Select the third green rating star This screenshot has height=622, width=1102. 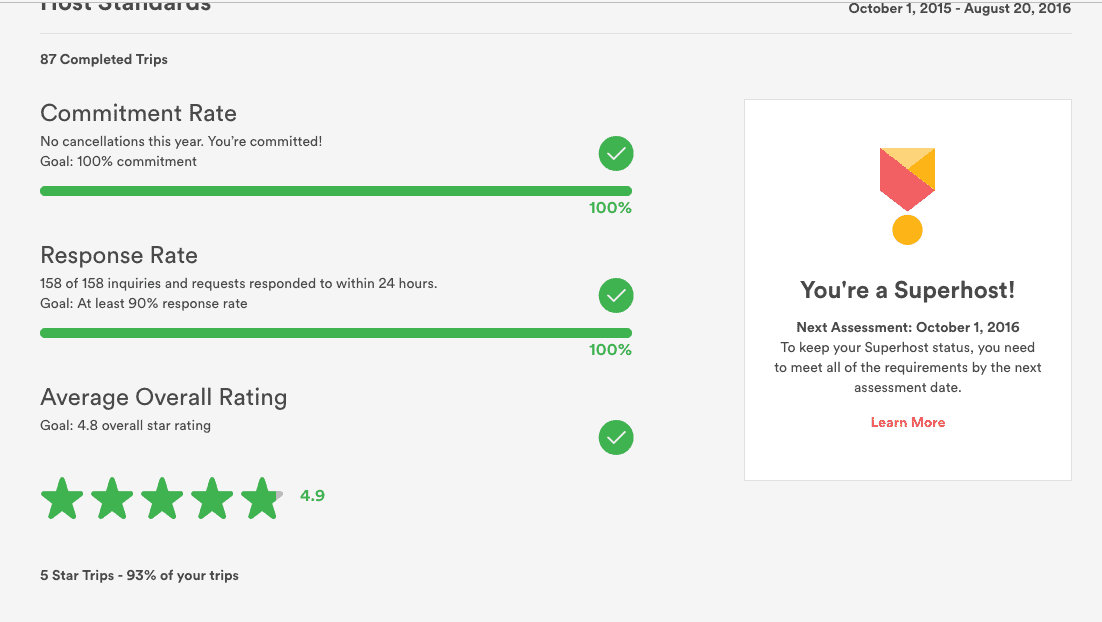tap(162, 498)
